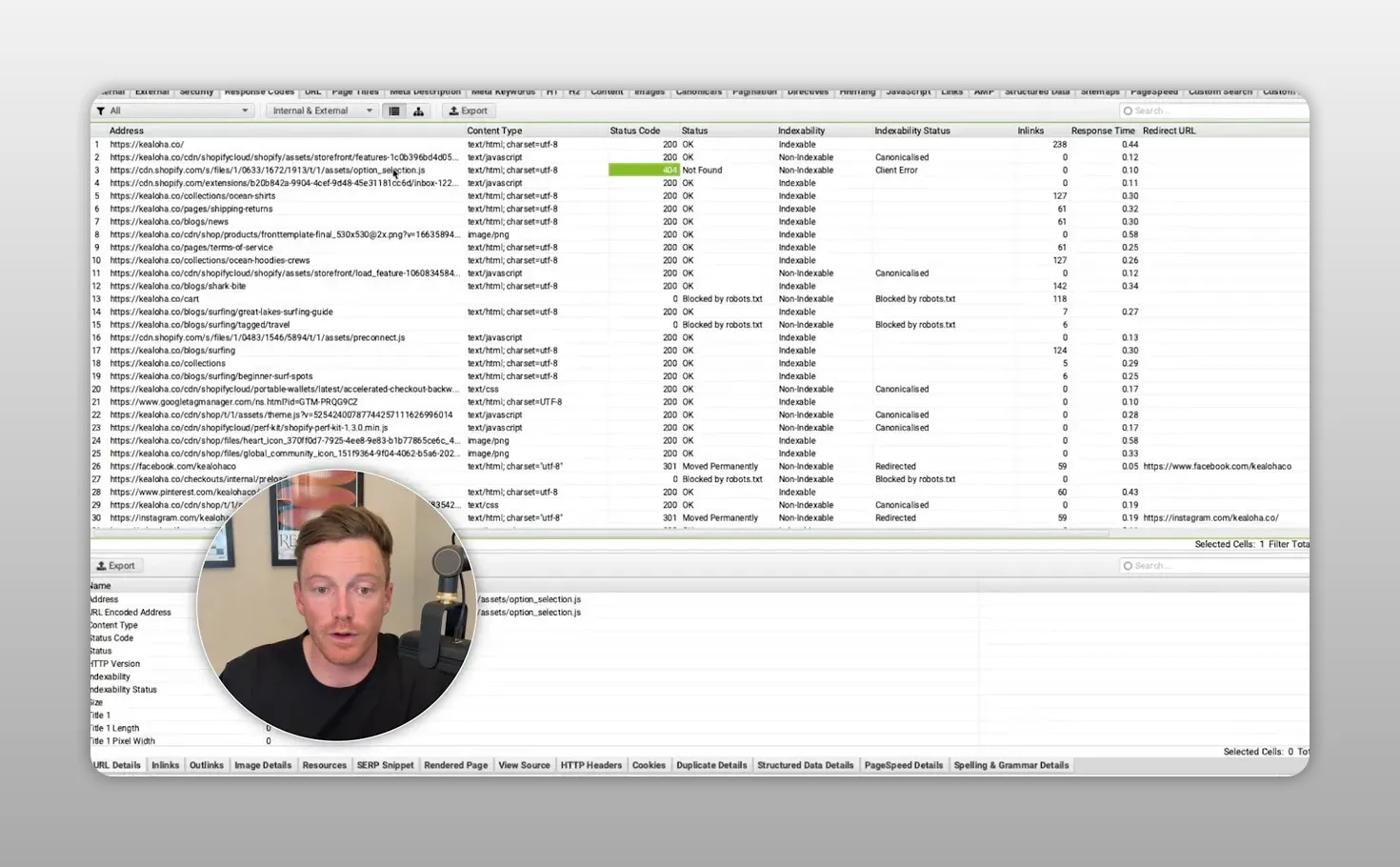Select the Cookies bottom tab
Image resolution: width=1400 pixels, height=867 pixels.
coord(650,765)
